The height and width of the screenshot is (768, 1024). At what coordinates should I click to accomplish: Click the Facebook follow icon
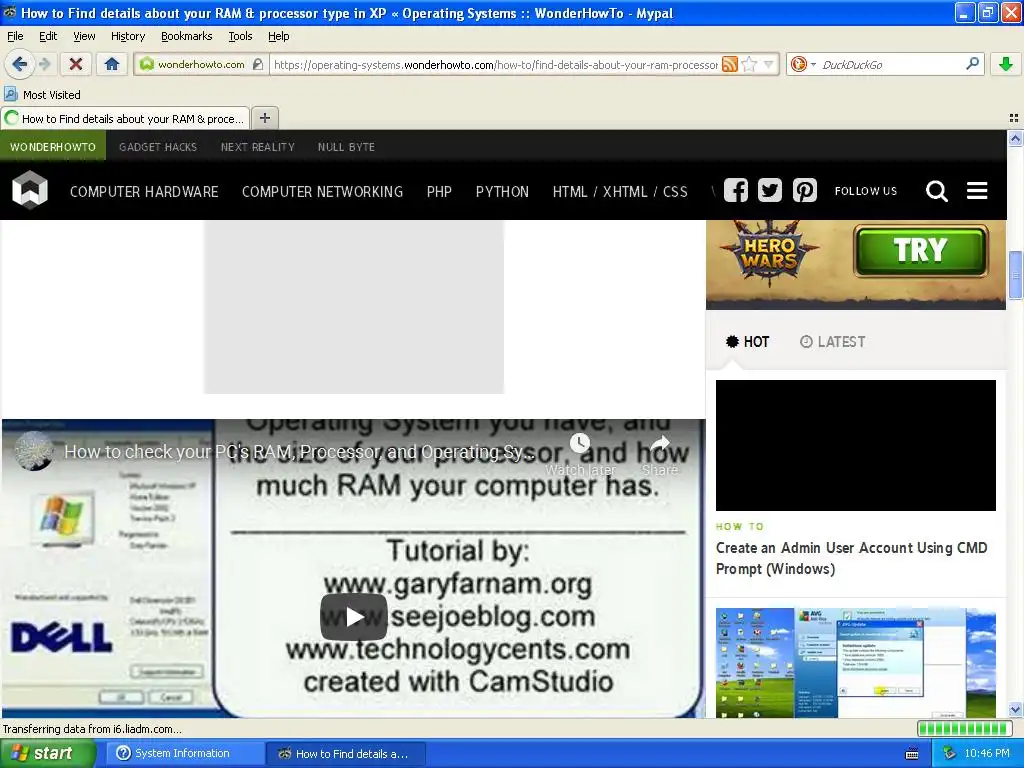coord(736,190)
